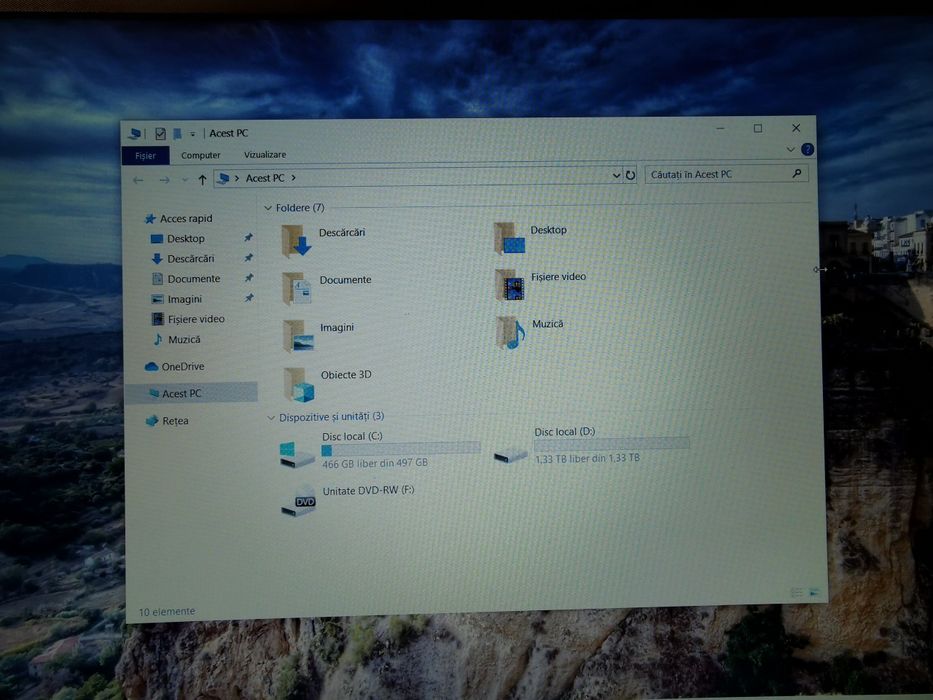Click the Refresh button in address bar
This screenshot has width=933, height=700.
click(630, 175)
